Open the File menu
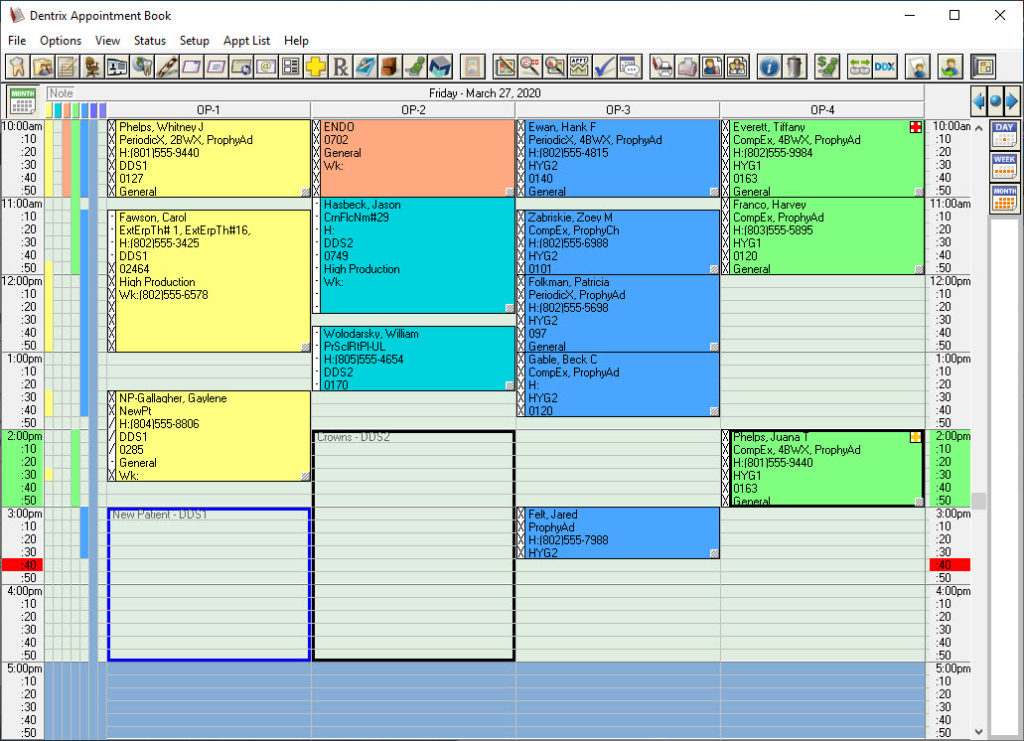This screenshot has width=1024, height=741. [17, 41]
